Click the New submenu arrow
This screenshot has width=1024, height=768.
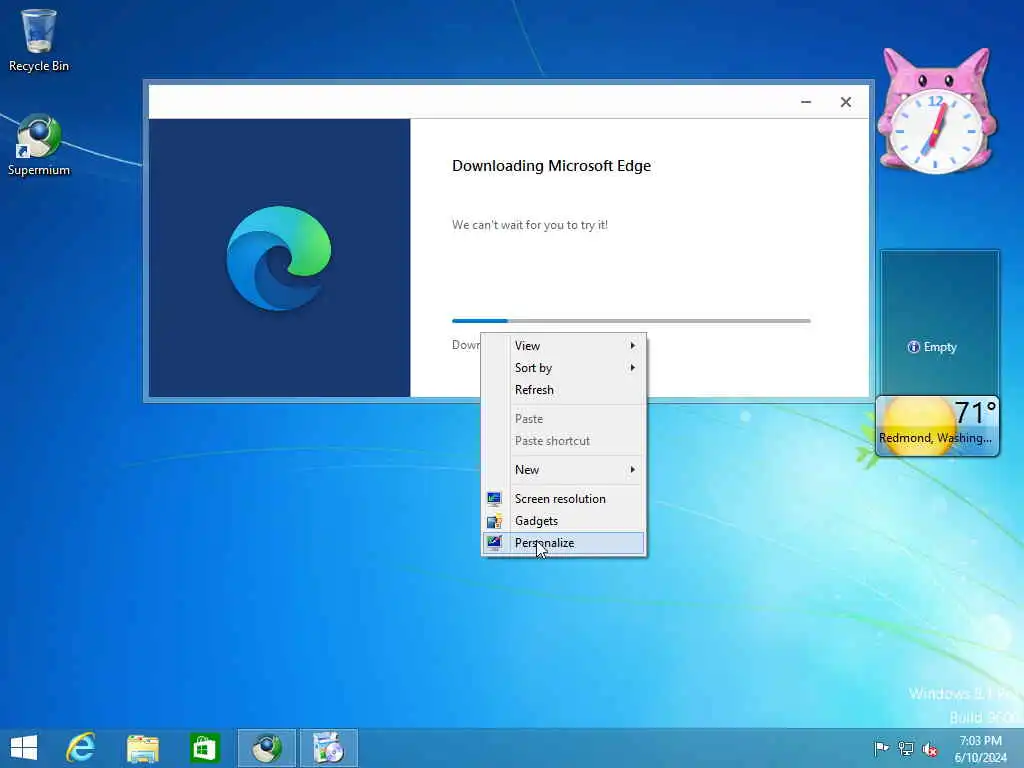(x=632, y=470)
